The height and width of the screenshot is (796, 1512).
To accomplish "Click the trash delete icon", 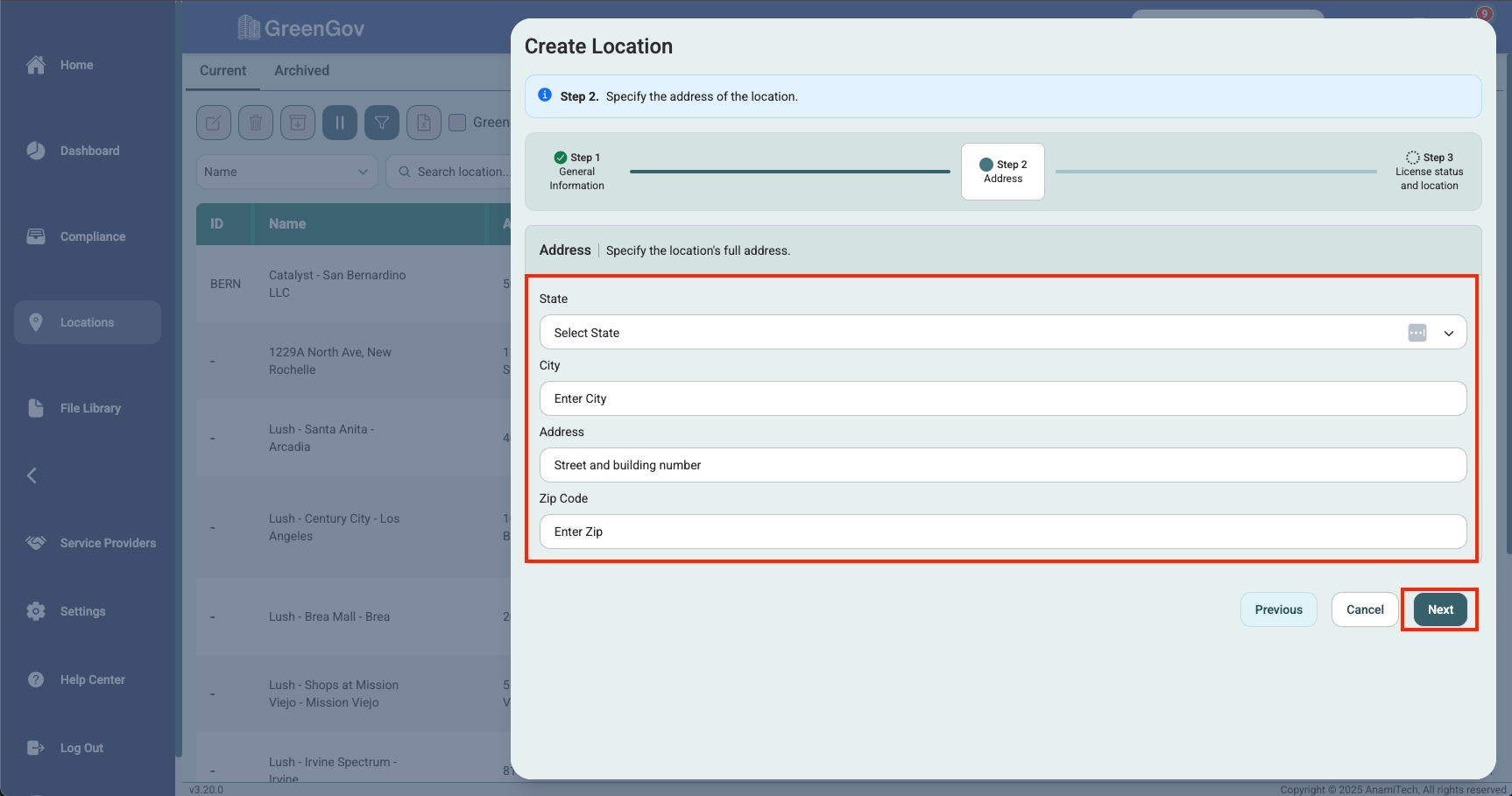I will pyautogui.click(x=256, y=123).
